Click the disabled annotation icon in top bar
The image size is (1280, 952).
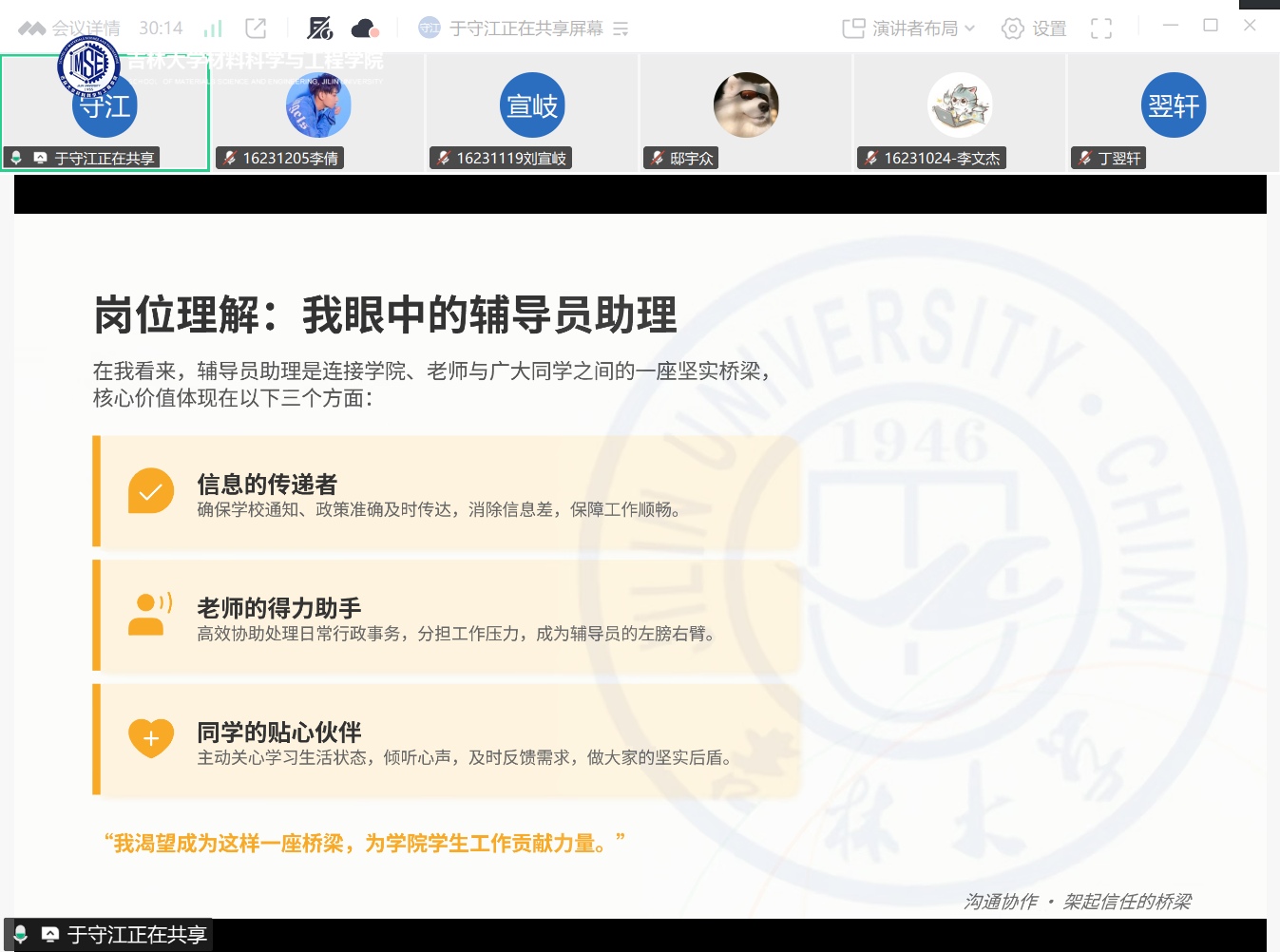click(320, 29)
